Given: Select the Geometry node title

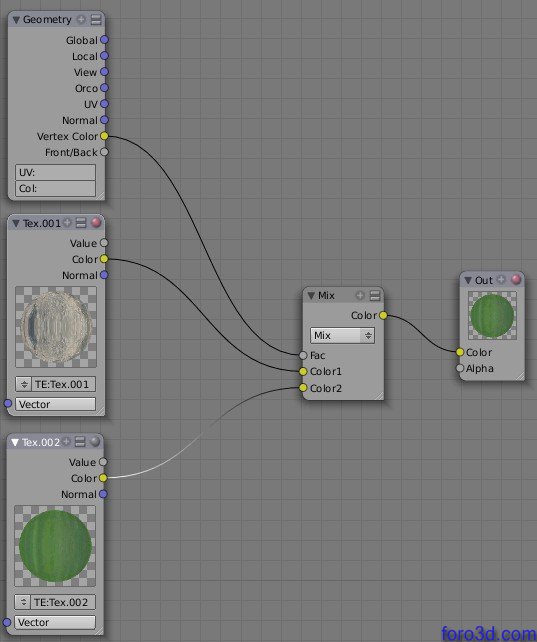Looking at the screenshot, I should (47, 20).
